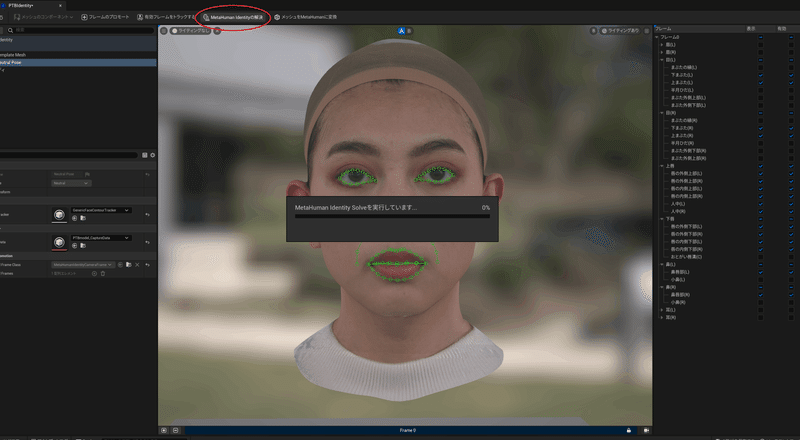
Task: Collapse the 目(L) curve group
Action: (662, 60)
